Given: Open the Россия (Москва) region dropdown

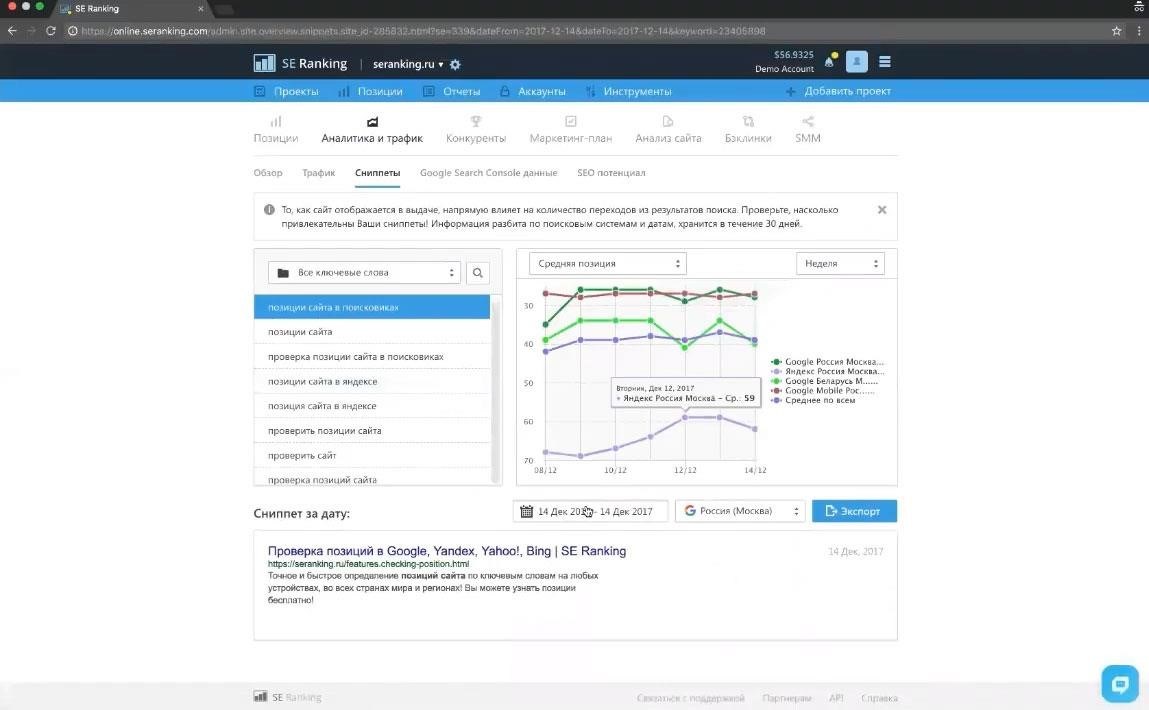Looking at the screenshot, I should point(740,511).
